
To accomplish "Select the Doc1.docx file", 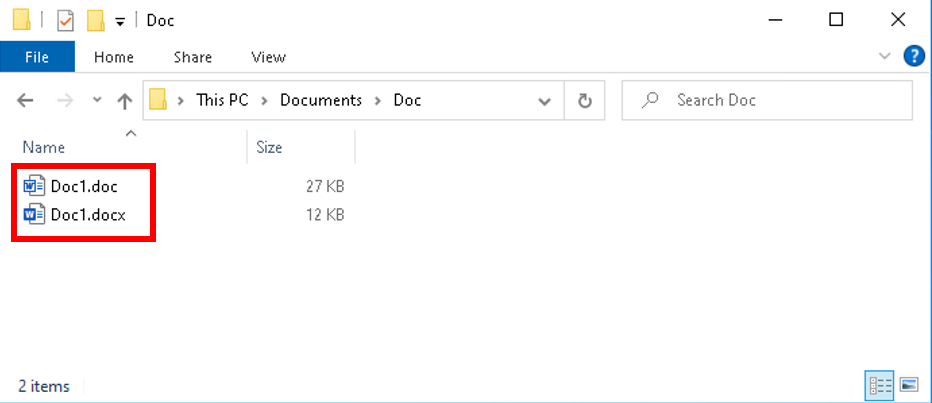I will pyautogui.click(x=87, y=214).
